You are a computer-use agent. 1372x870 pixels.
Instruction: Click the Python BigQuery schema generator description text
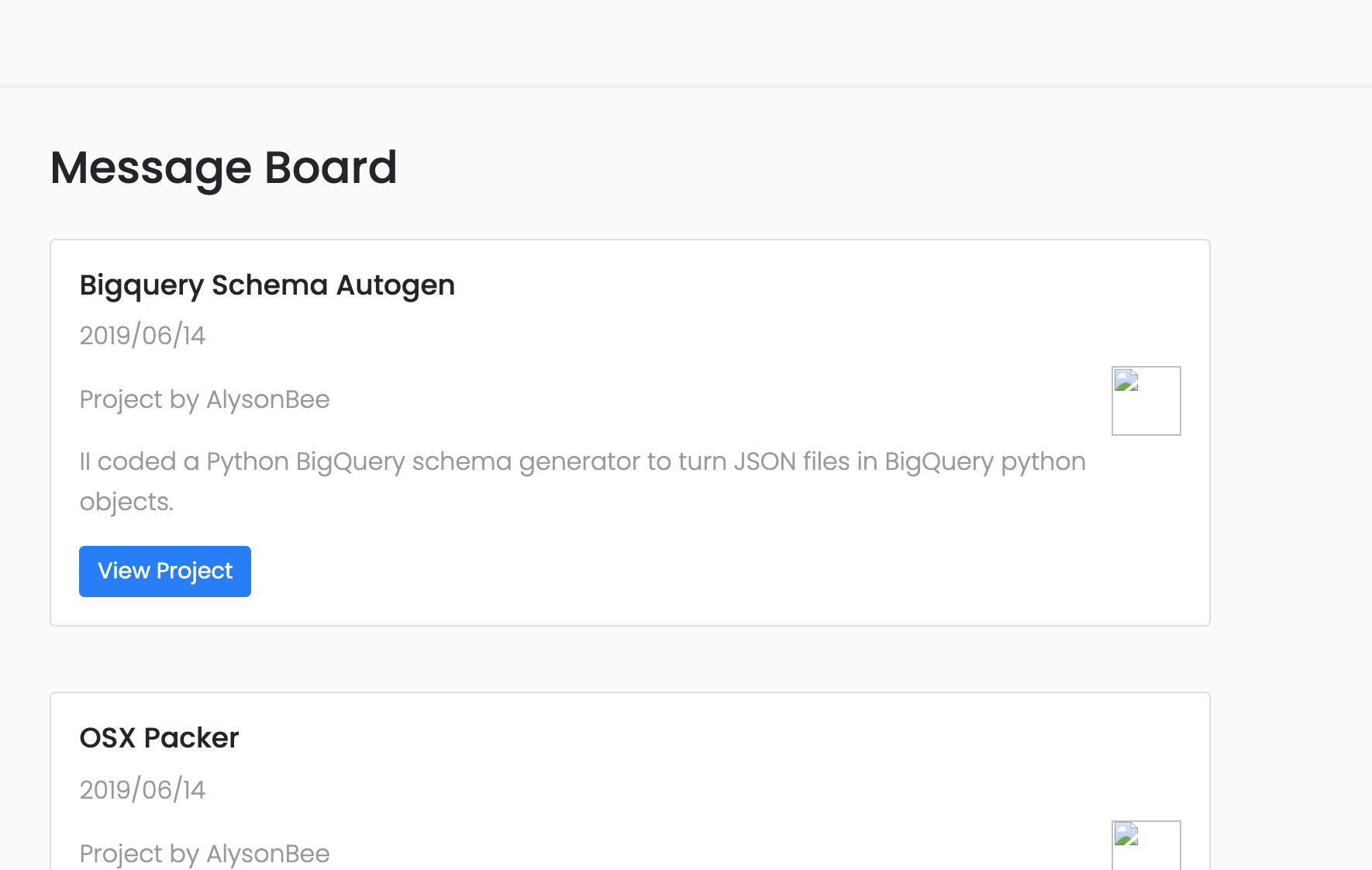[x=581, y=462]
